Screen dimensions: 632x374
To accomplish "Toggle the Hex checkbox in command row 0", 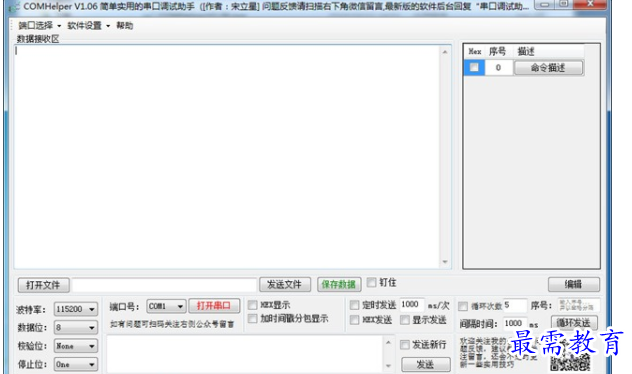I will [x=474, y=67].
